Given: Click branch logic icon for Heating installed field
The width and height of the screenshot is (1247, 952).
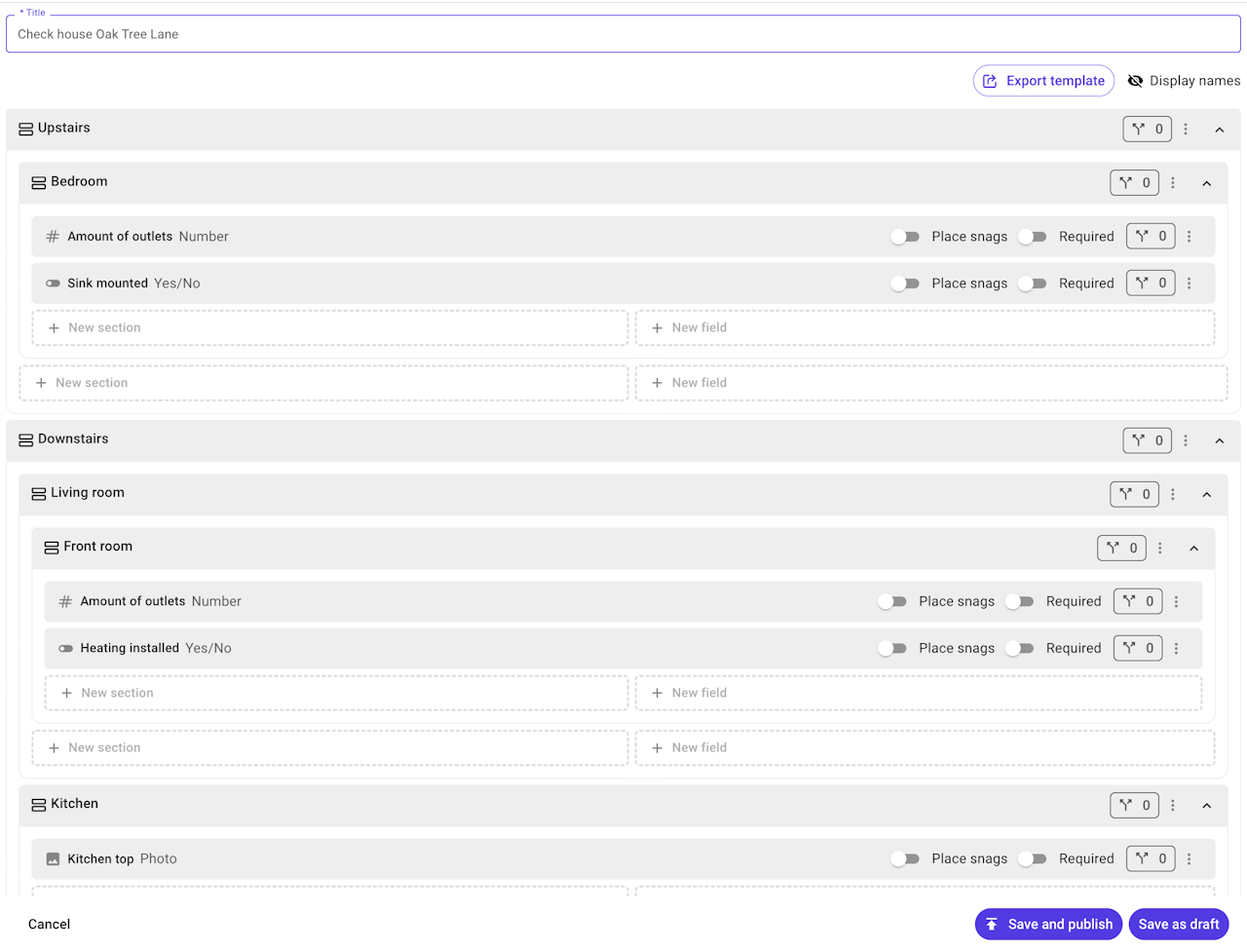Looking at the screenshot, I should pyautogui.click(x=1138, y=648).
